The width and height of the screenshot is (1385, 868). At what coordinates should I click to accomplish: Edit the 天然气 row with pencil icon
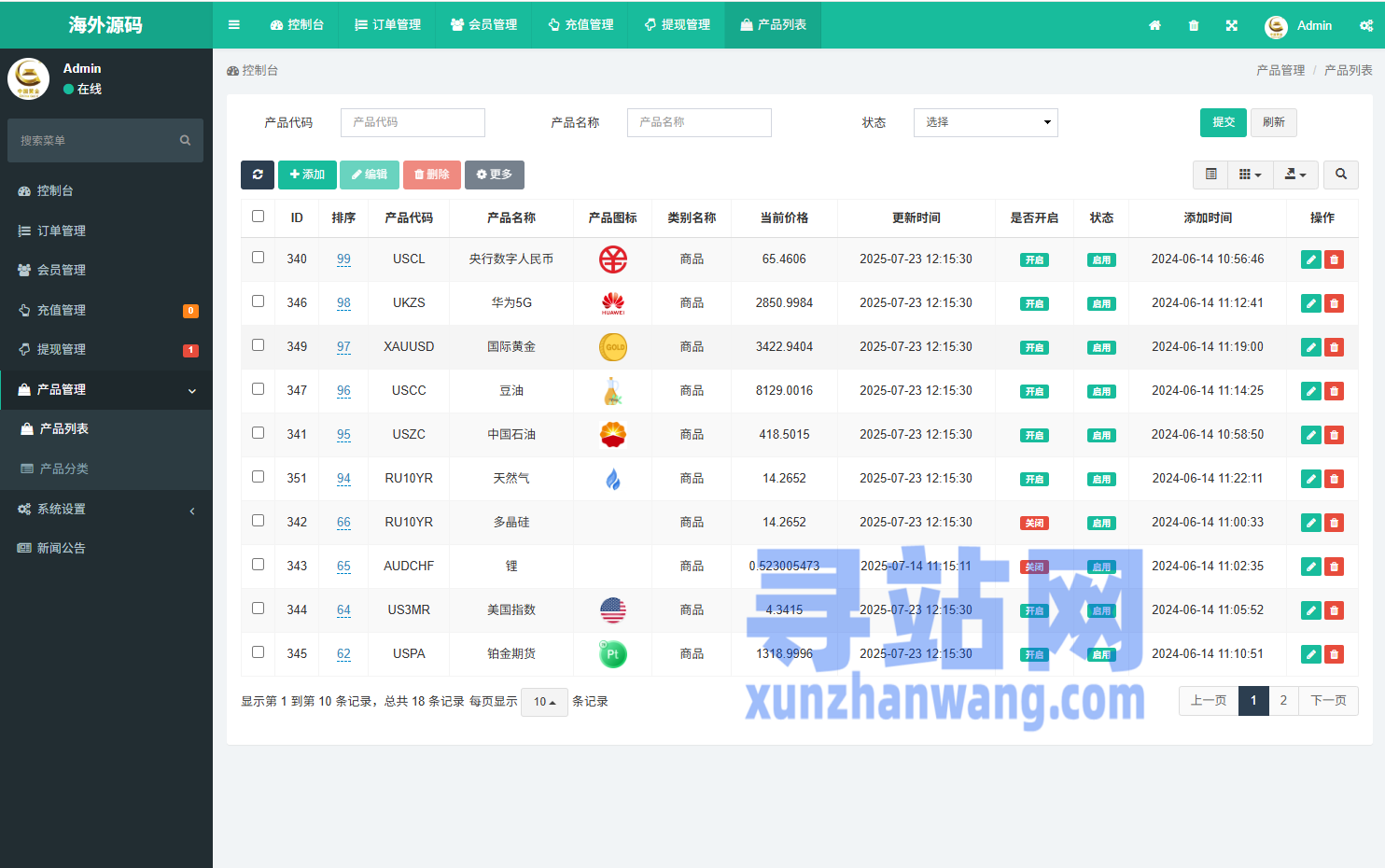tap(1310, 479)
